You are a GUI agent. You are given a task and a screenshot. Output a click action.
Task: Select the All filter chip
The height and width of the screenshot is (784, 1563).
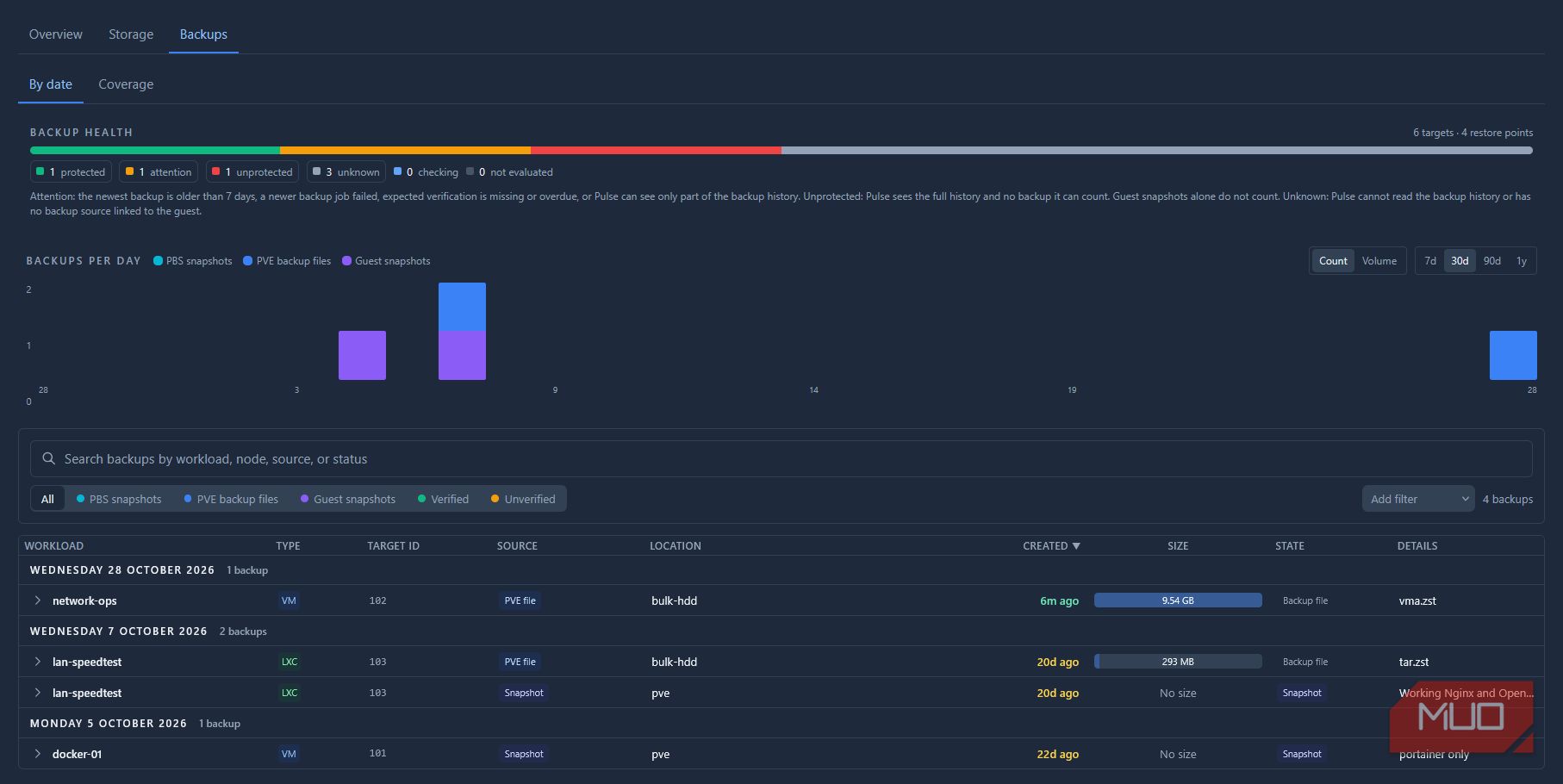[47, 499]
